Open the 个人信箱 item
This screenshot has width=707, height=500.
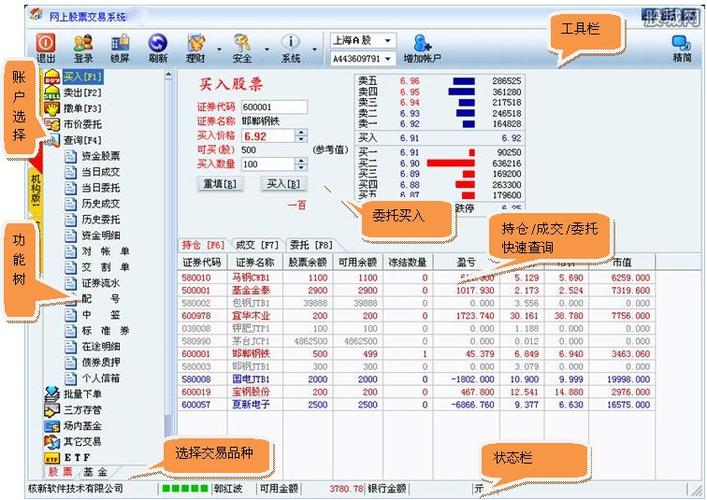[93, 378]
